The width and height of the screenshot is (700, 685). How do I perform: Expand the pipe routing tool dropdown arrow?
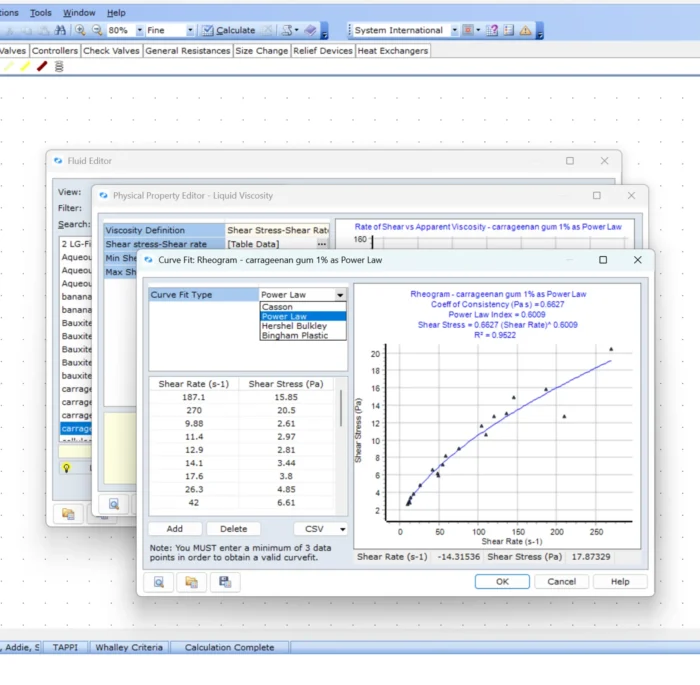(296, 30)
